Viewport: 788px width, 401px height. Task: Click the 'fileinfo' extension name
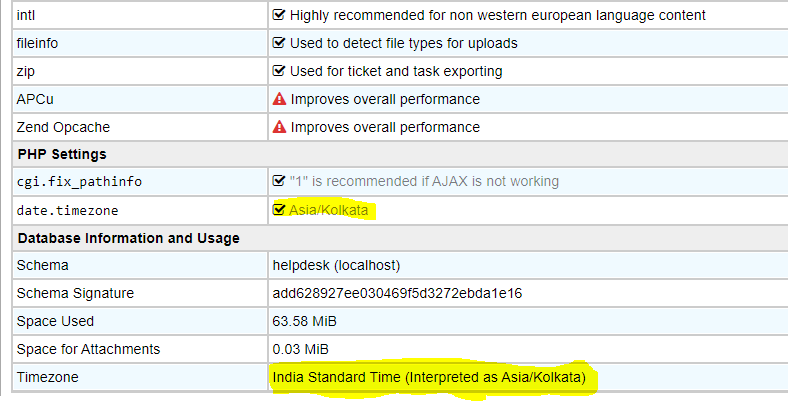[x=37, y=44]
